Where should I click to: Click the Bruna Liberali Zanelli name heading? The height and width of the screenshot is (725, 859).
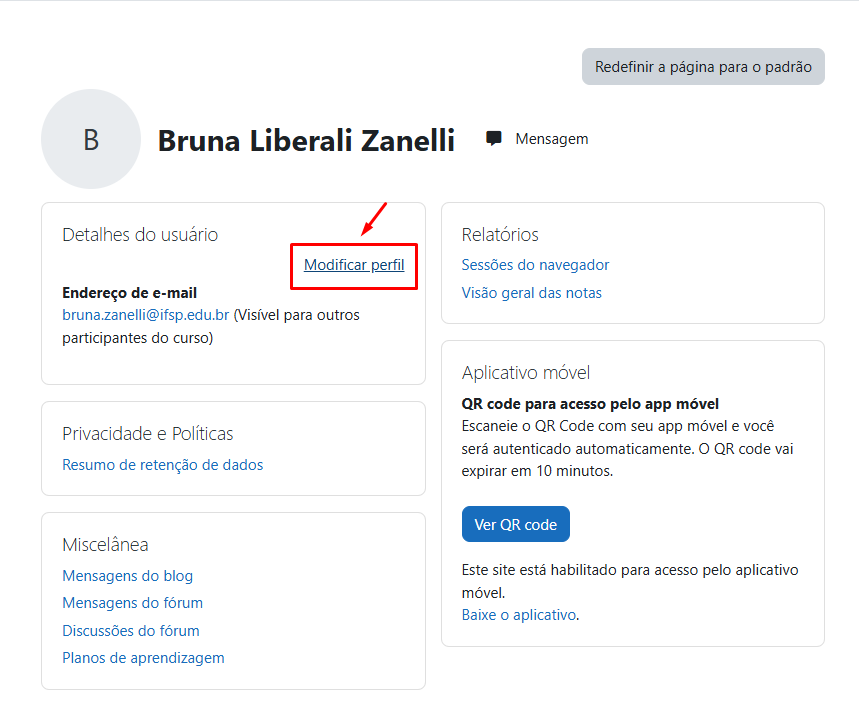click(306, 141)
